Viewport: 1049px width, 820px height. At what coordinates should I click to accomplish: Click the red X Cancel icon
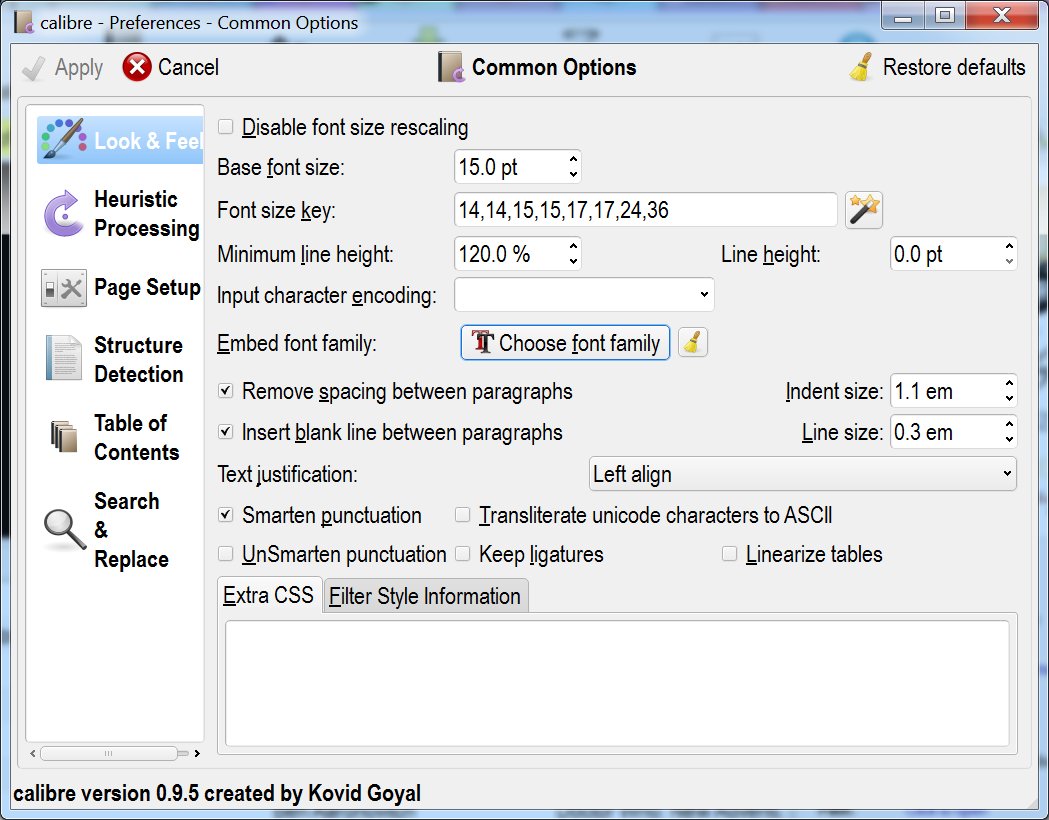(x=136, y=67)
